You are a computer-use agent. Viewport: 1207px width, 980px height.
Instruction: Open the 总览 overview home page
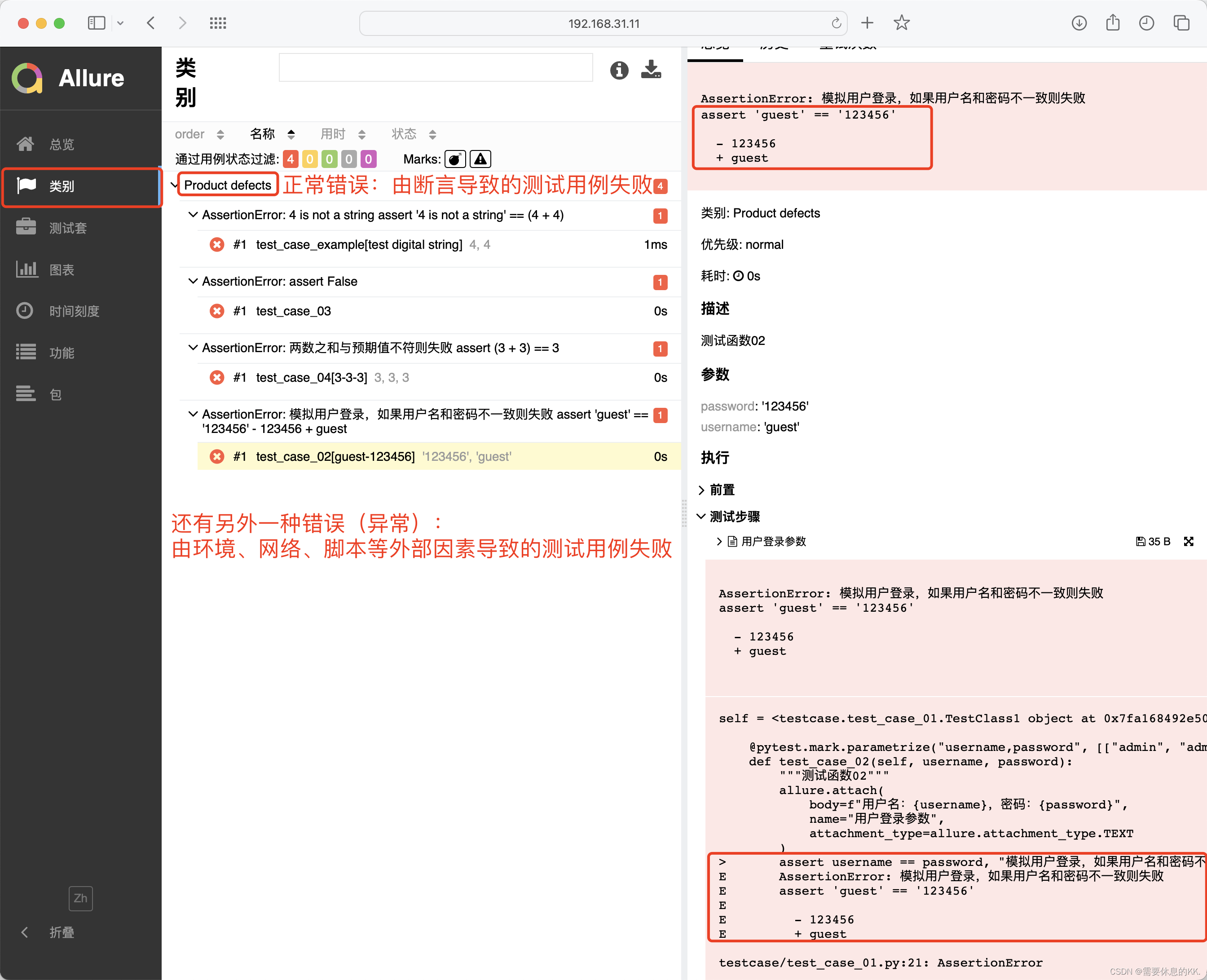pyautogui.click(x=61, y=145)
